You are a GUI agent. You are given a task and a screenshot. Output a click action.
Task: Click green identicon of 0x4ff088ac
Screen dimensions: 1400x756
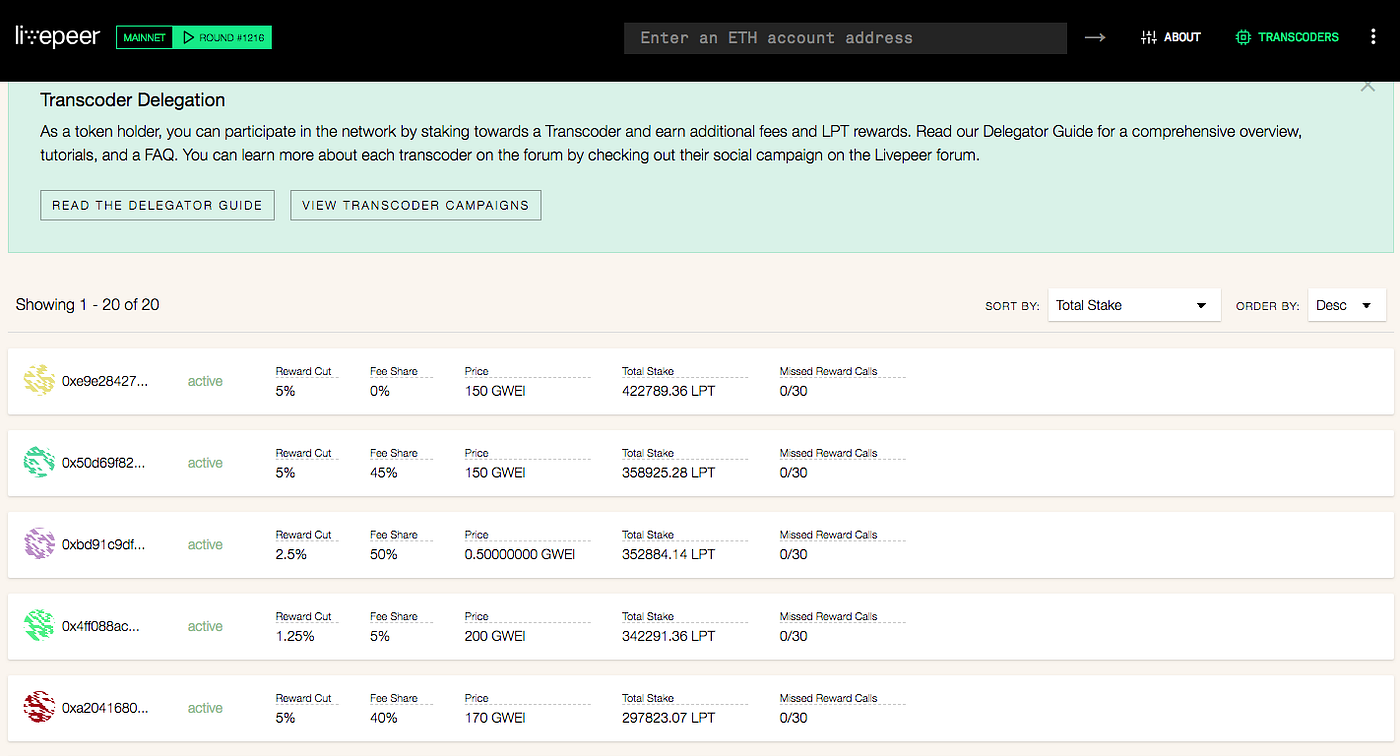tap(39, 626)
